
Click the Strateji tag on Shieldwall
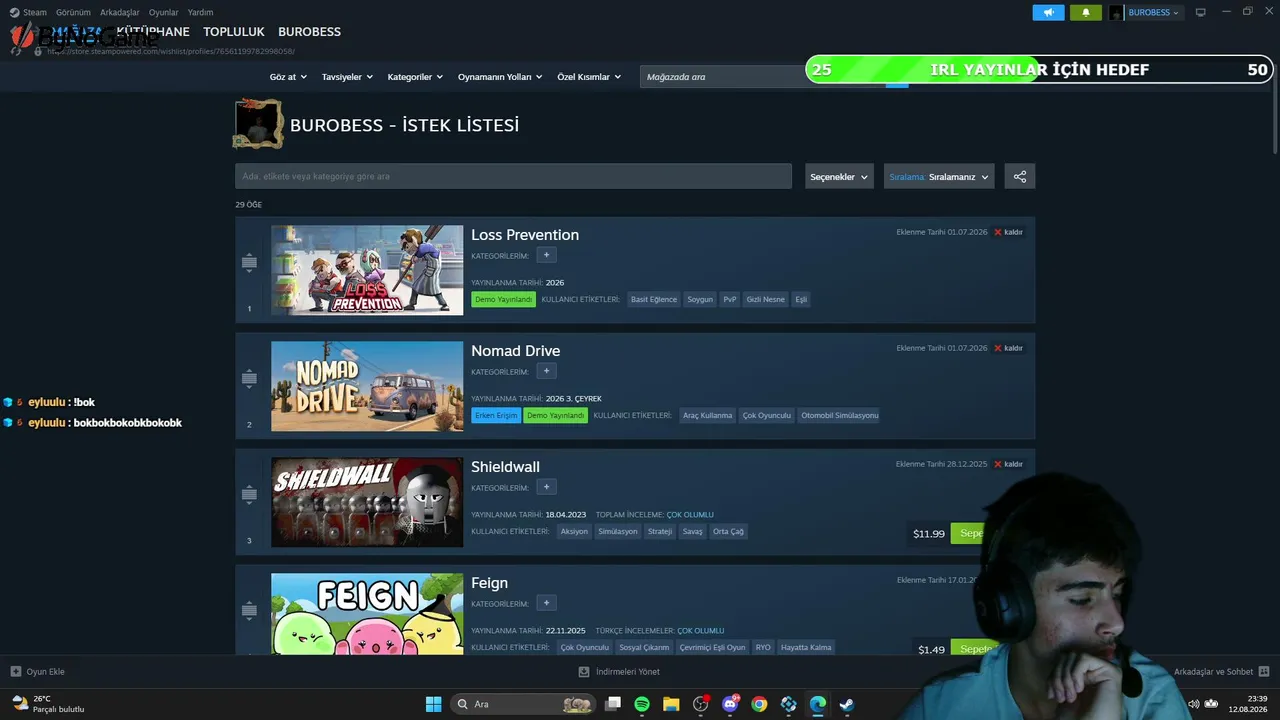(x=660, y=531)
